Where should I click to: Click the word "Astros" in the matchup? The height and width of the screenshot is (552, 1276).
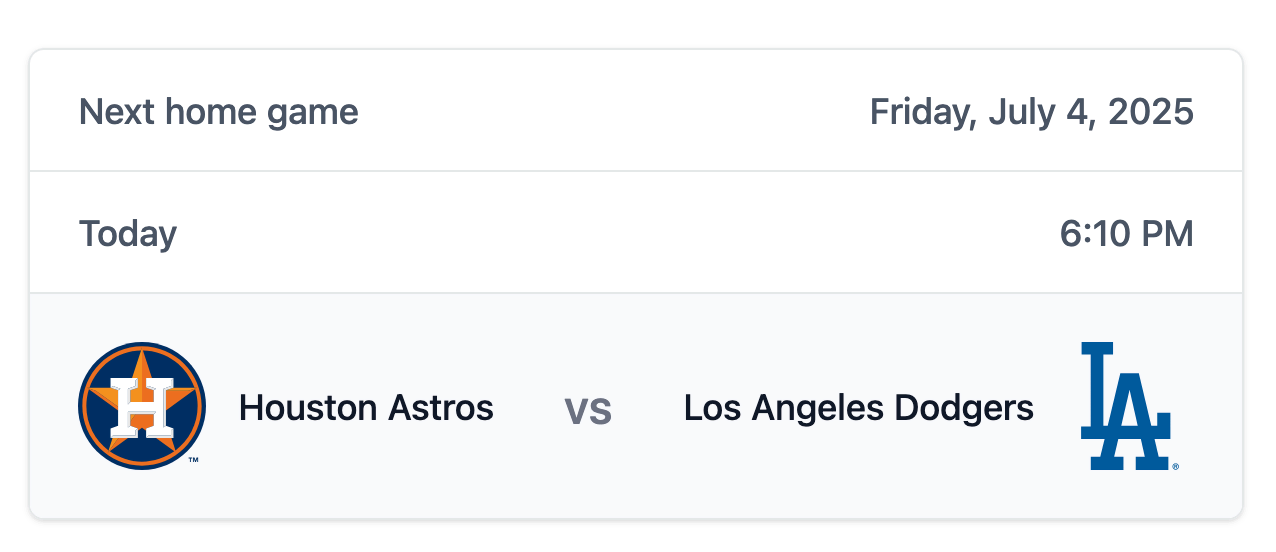(x=441, y=408)
